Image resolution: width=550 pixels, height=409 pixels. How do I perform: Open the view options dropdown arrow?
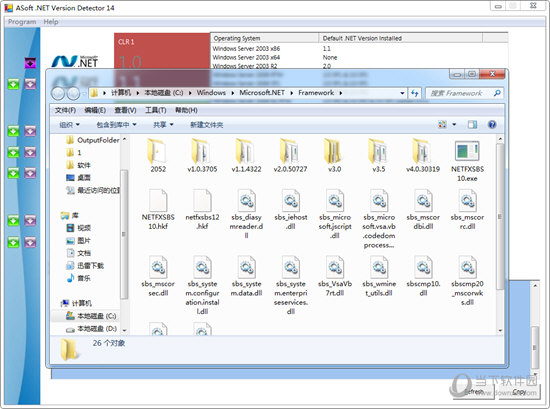(x=454, y=125)
